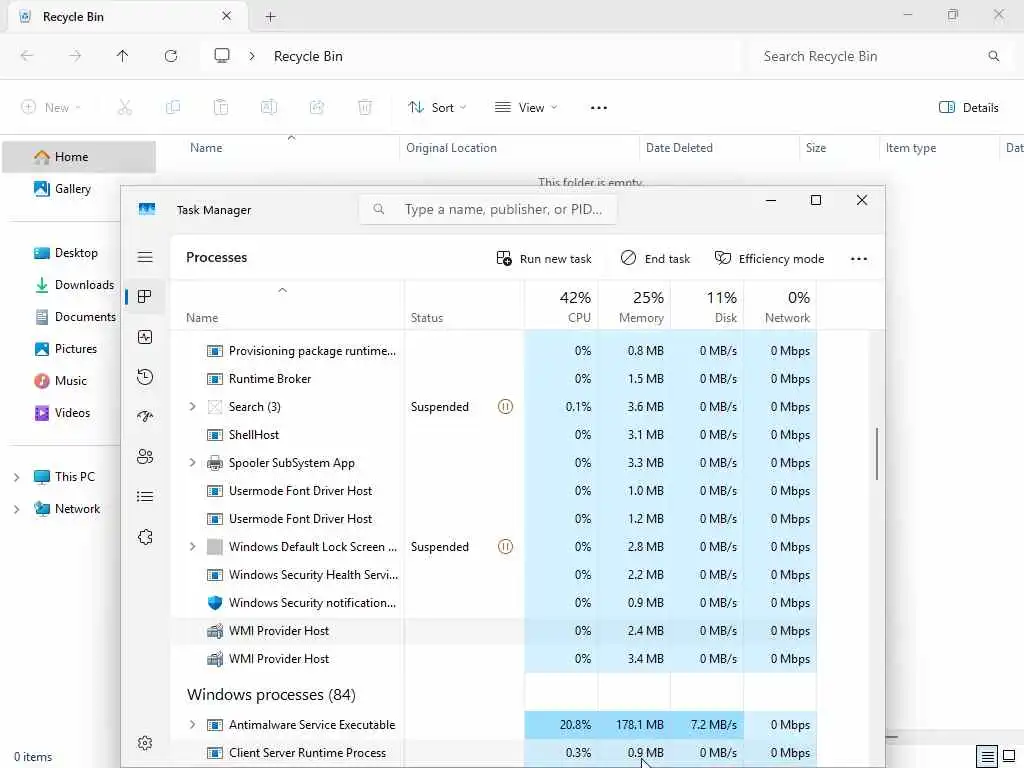Viewport: 1024px width, 768px height.
Task: Click suspended icon on Windows Default Lock Screen
Action: click(505, 547)
